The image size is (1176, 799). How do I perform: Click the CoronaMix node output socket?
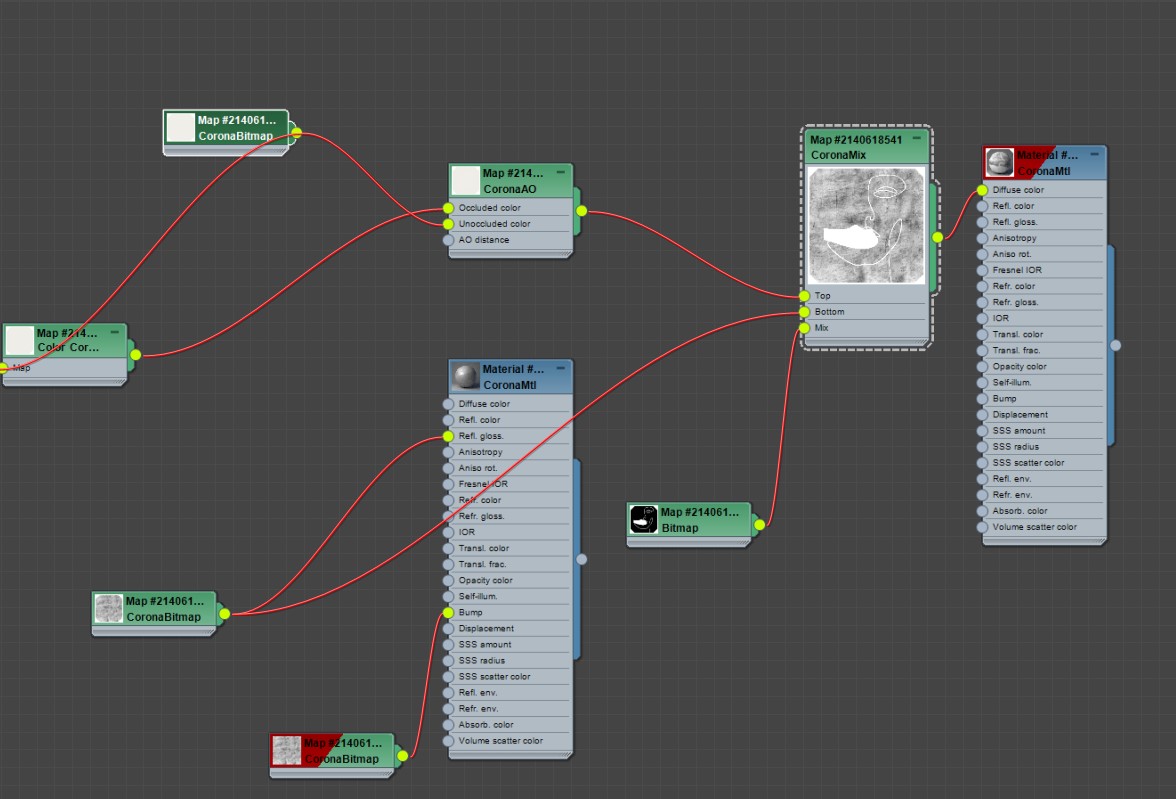(x=938, y=237)
